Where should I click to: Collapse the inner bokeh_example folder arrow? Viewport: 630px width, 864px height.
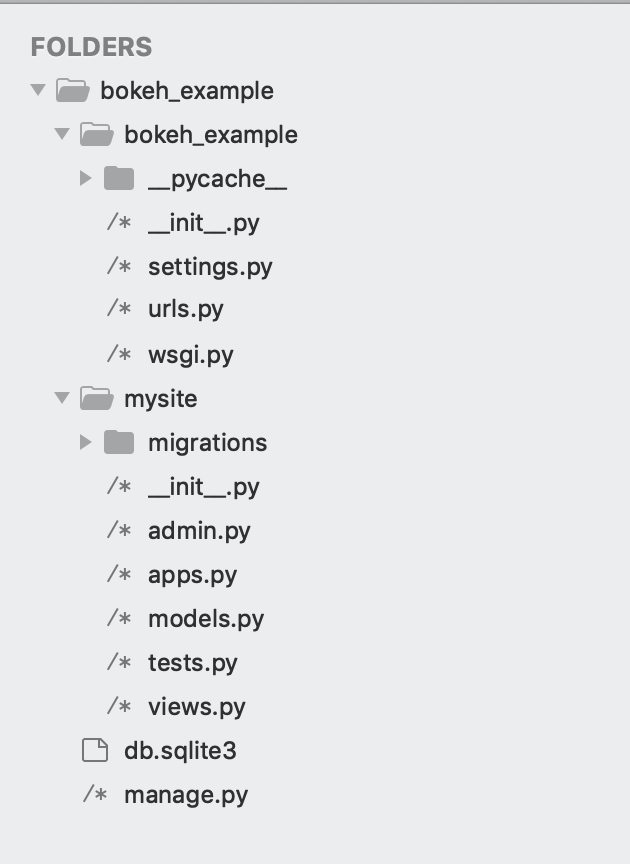pos(63,135)
